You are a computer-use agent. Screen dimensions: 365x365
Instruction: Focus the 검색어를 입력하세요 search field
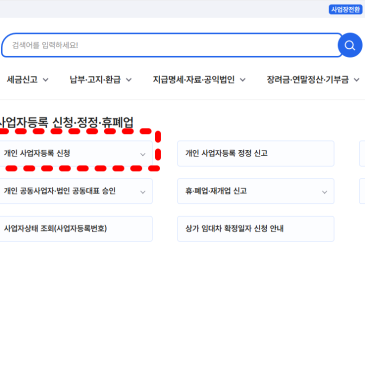(x=172, y=45)
